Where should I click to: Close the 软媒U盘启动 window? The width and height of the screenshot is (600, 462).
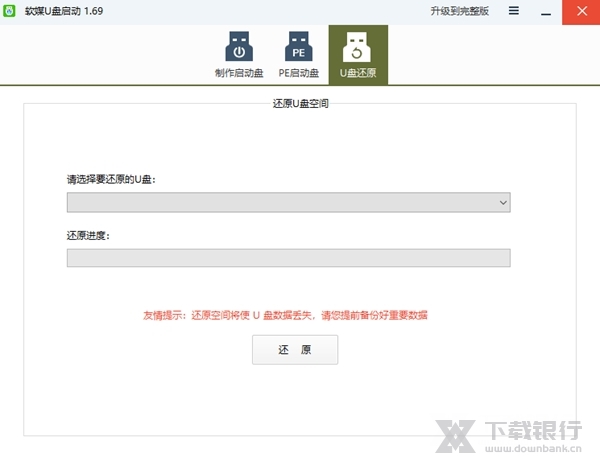click(581, 12)
